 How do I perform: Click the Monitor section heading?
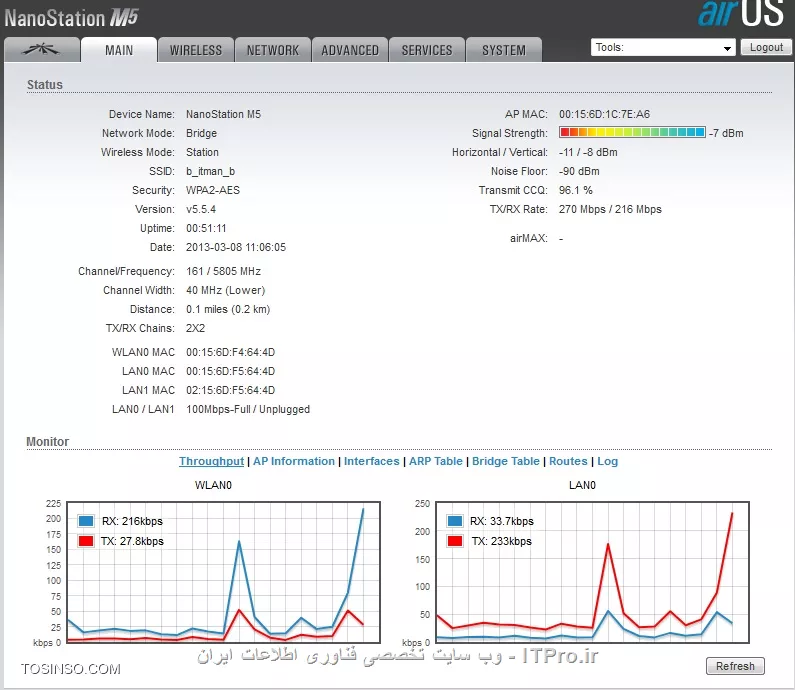(x=48, y=442)
